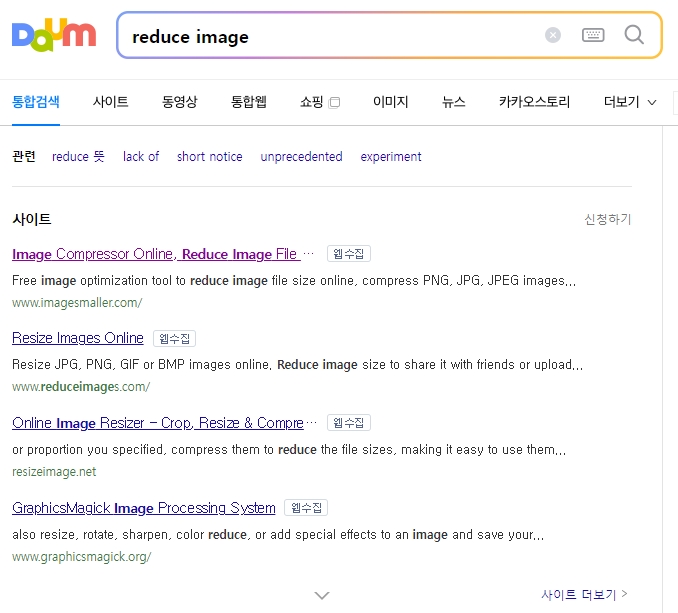Click the 사이트 section heading
The height and width of the screenshot is (613, 678).
tap(32, 219)
